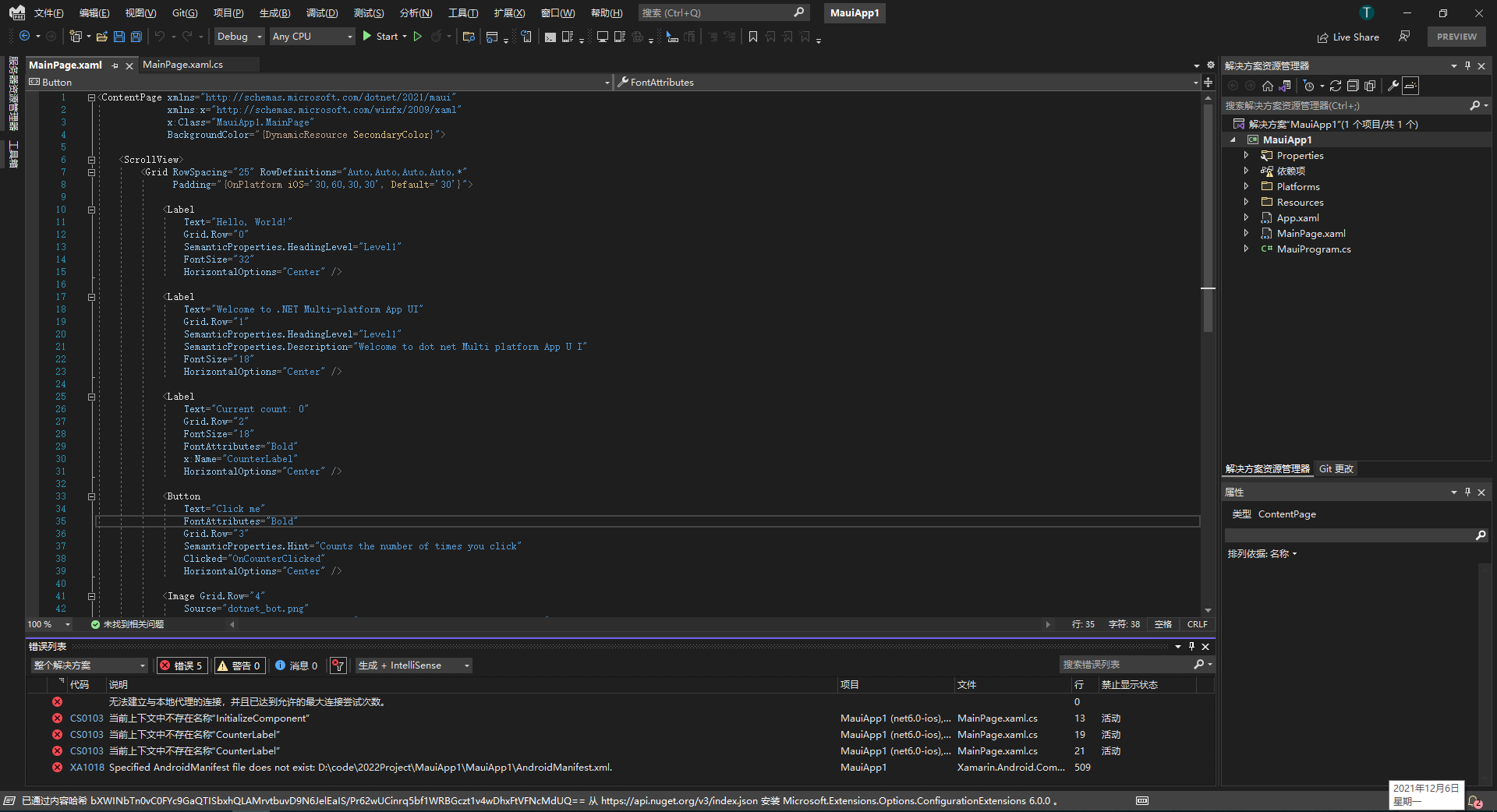
Task: Open the 调试(D) menu
Action: click(322, 13)
